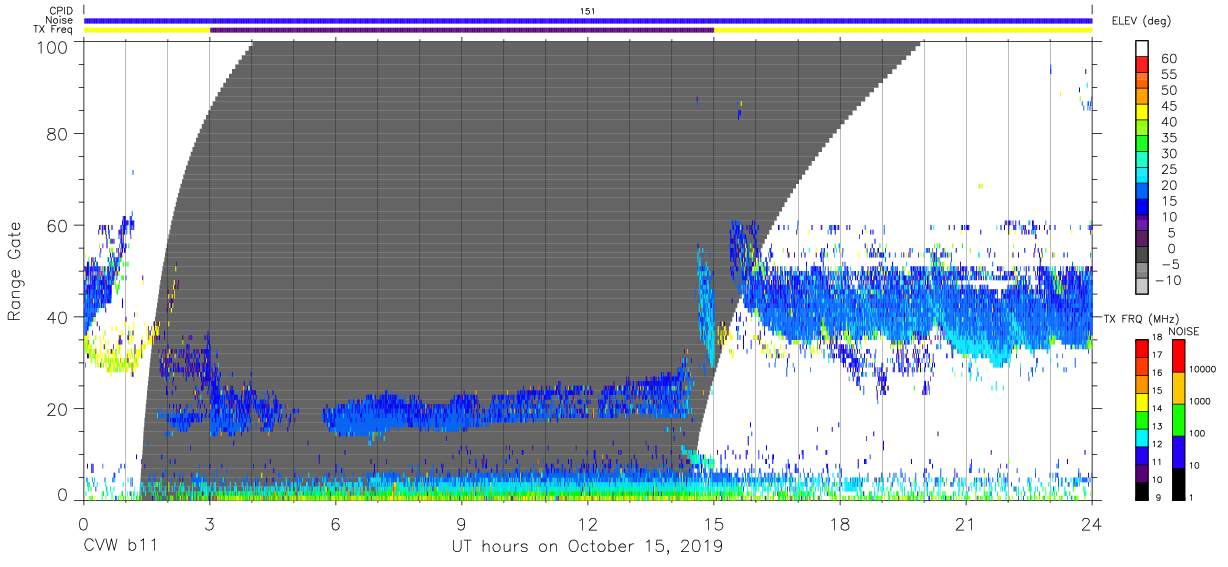Image resolution: width=1228 pixels, height=567 pixels.
Task: Click the ELEV (deg) colorbar title
Action: click(1139, 22)
